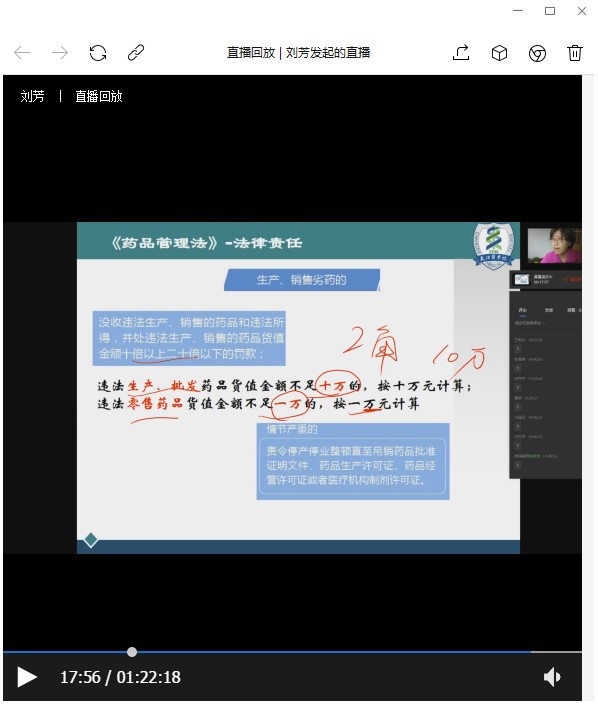Go forward with the right arrow
Screen dimensions: 598x704
pyautogui.click(x=60, y=53)
